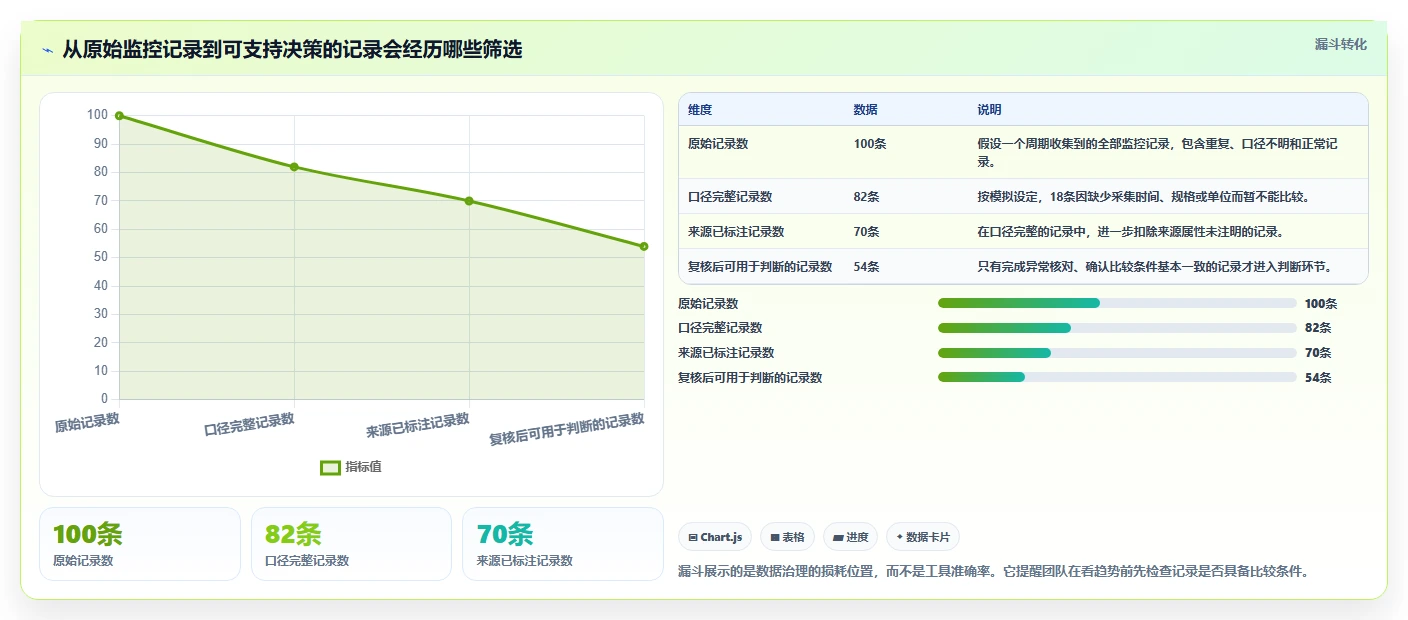Click the 复核后可用于判断的记录数 table cell
Viewport: 1408px width, 620px height.
760,267
